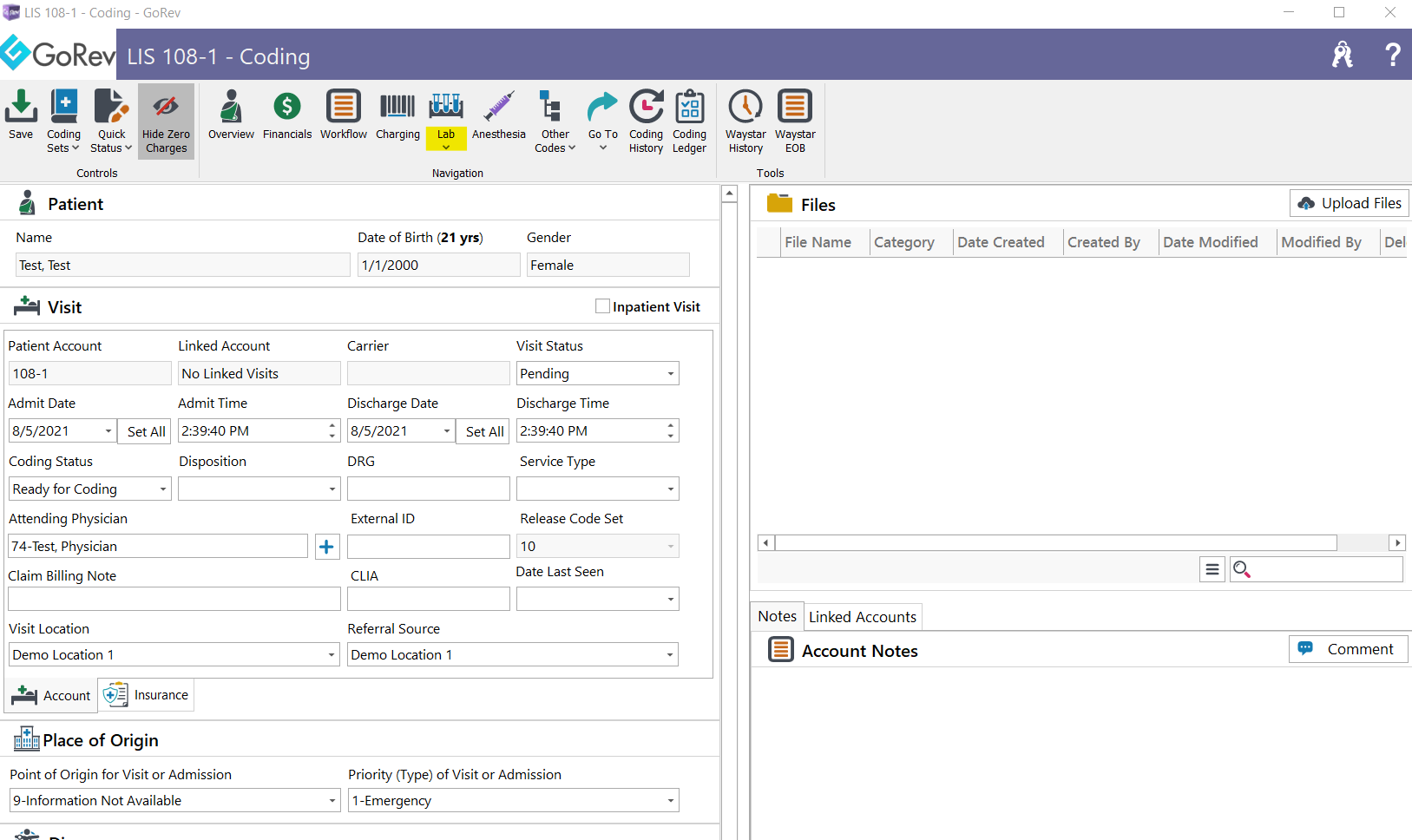Open Point of Origin dropdown
Screen dimensions: 1412x840
tap(332, 801)
